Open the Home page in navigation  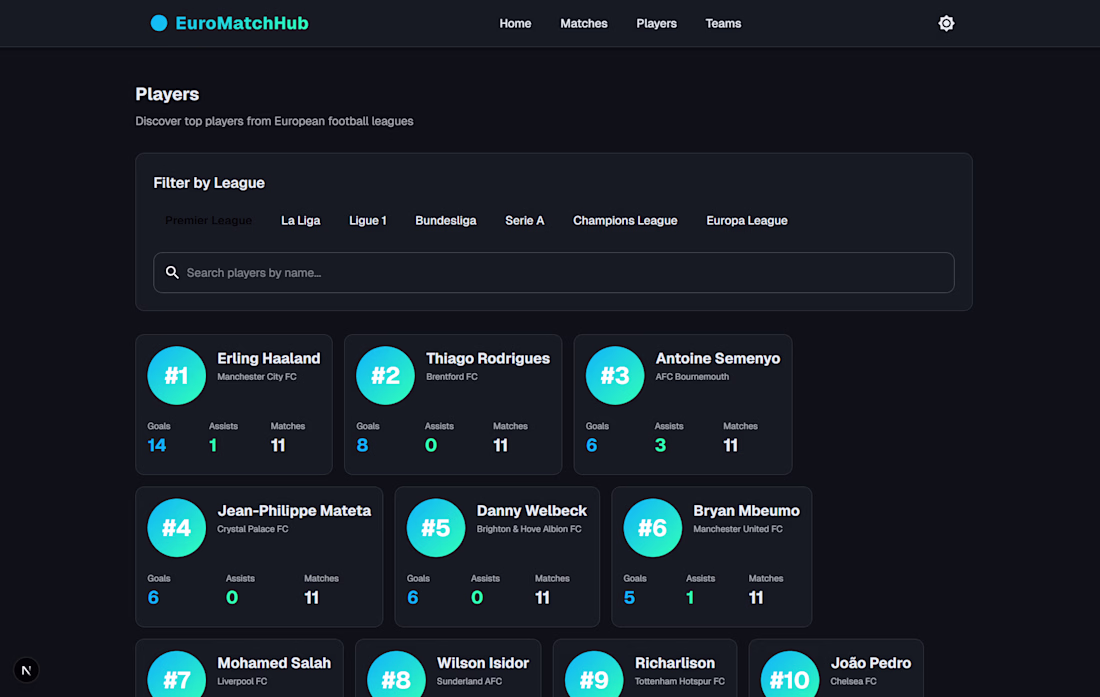tap(515, 23)
